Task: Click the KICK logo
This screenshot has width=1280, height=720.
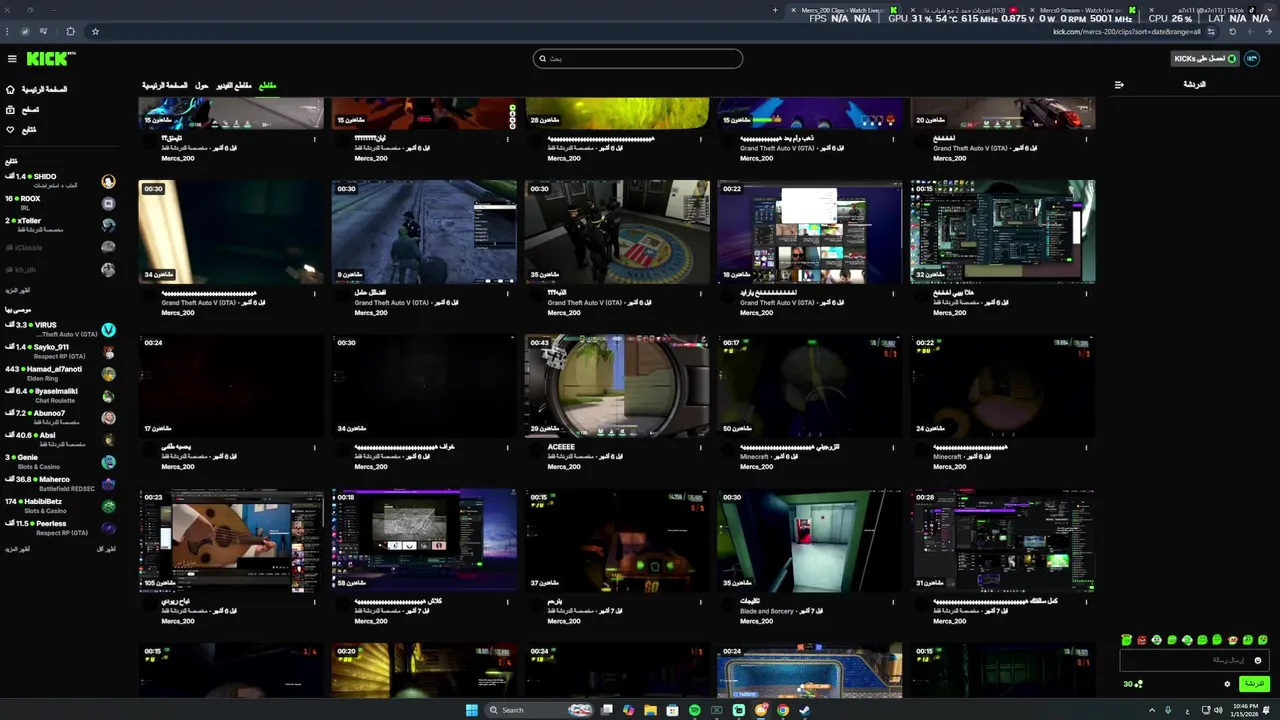Action: click(50, 59)
